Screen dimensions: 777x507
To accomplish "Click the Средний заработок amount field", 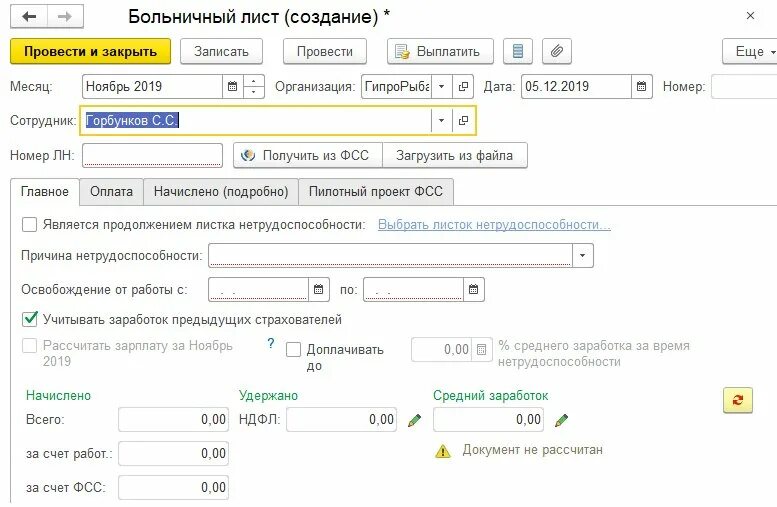I will pos(488,420).
